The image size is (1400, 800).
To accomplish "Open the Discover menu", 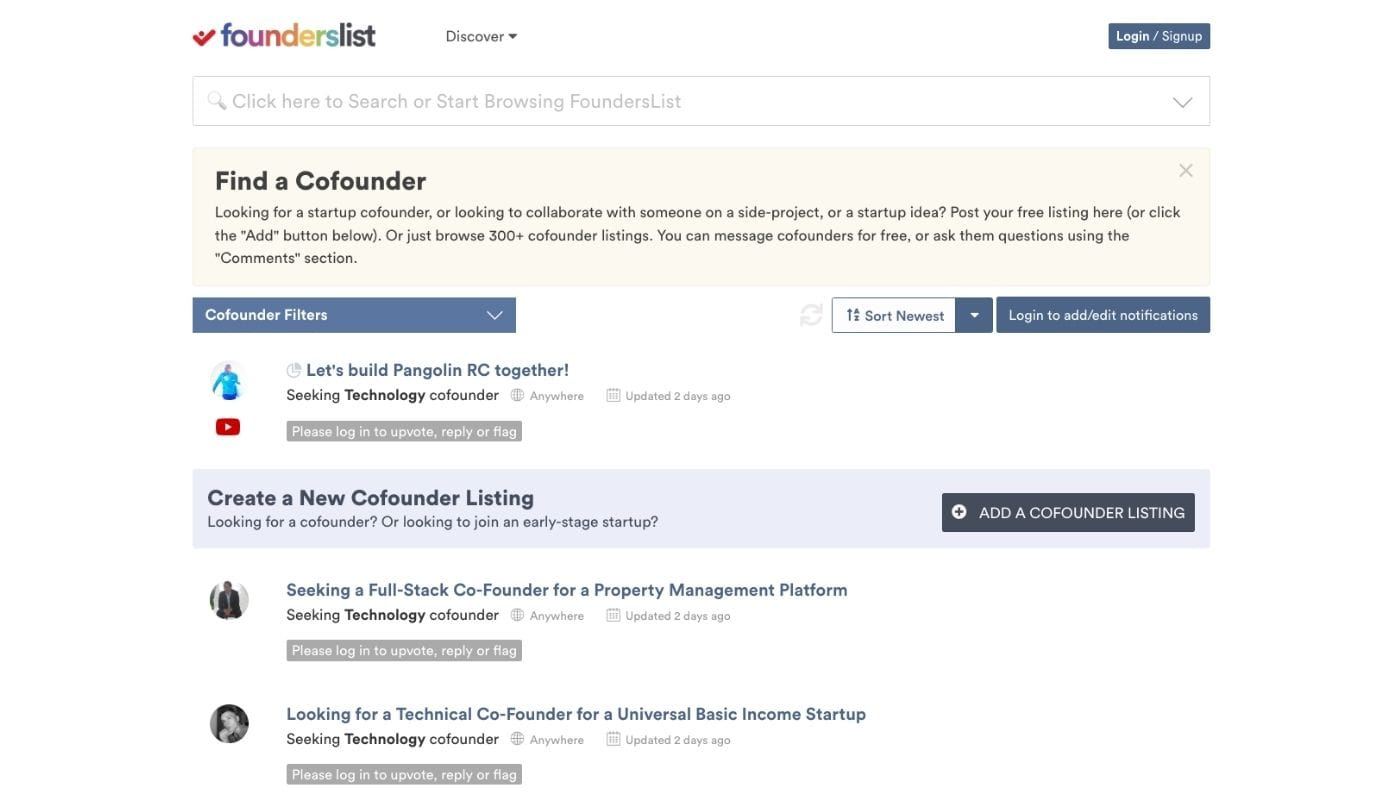I will (479, 35).
